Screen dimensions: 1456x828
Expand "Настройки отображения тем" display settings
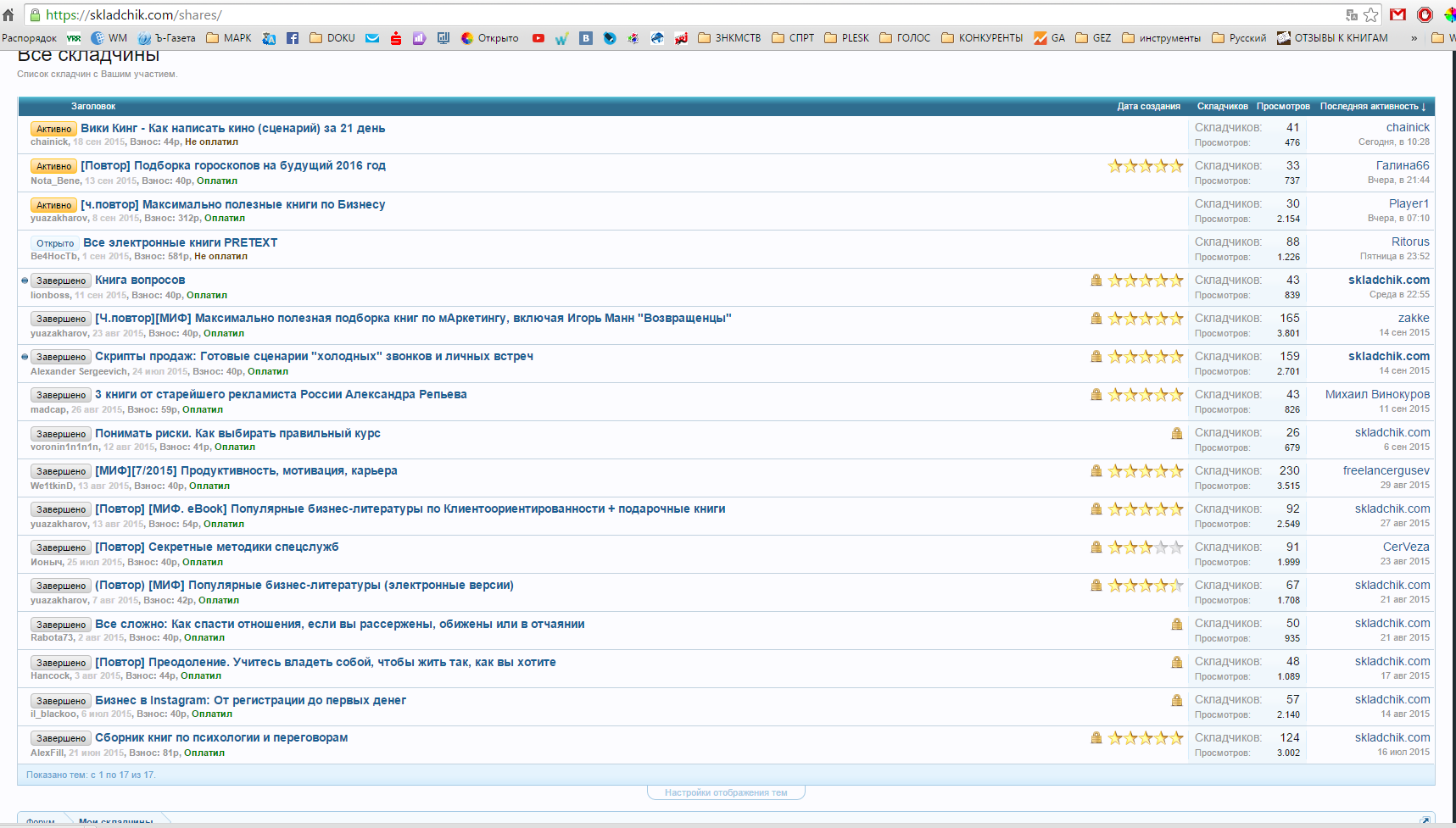pyautogui.click(x=726, y=792)
